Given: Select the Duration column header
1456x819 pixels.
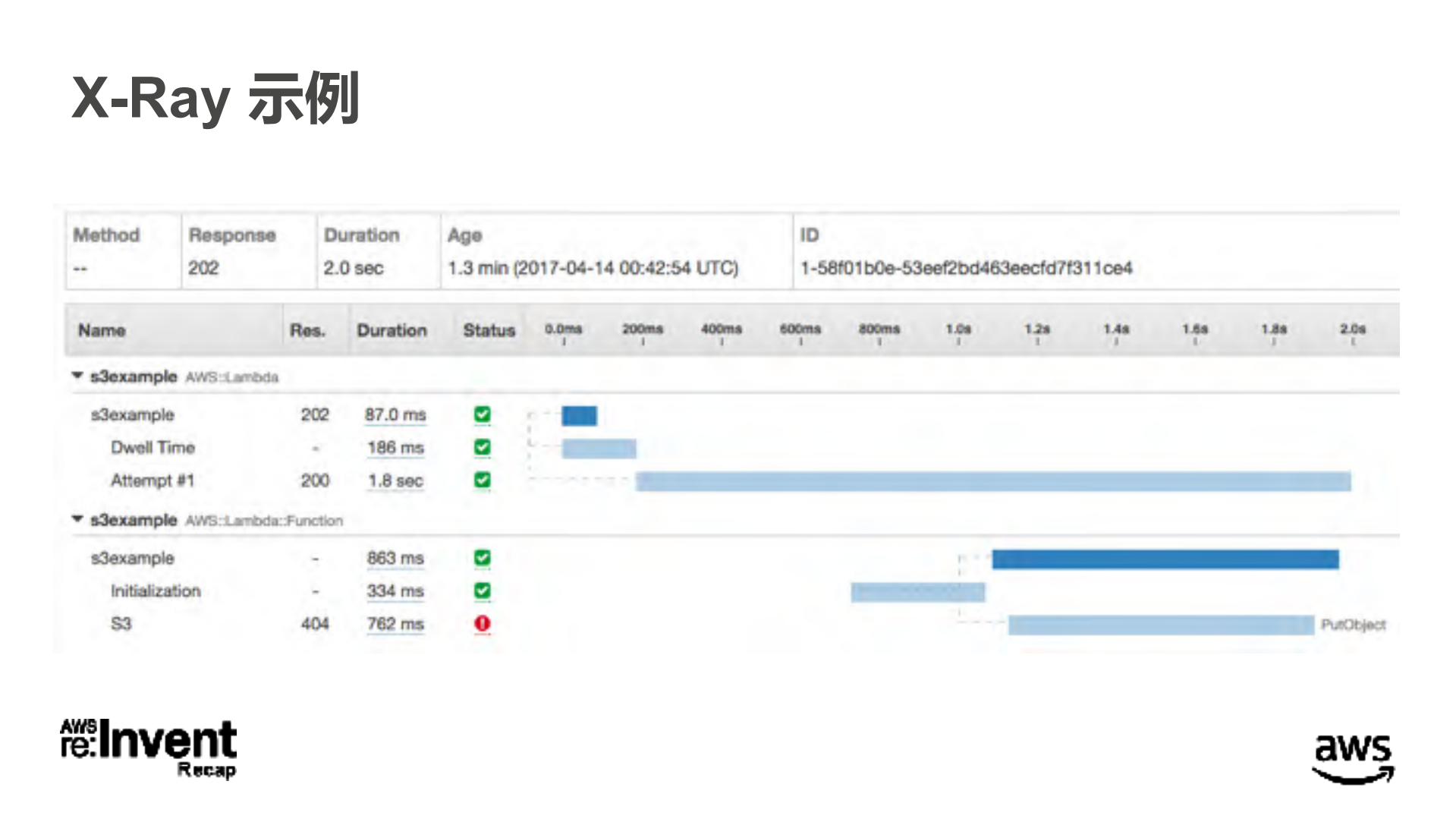Looking at the screenshot, I should 392,329.
